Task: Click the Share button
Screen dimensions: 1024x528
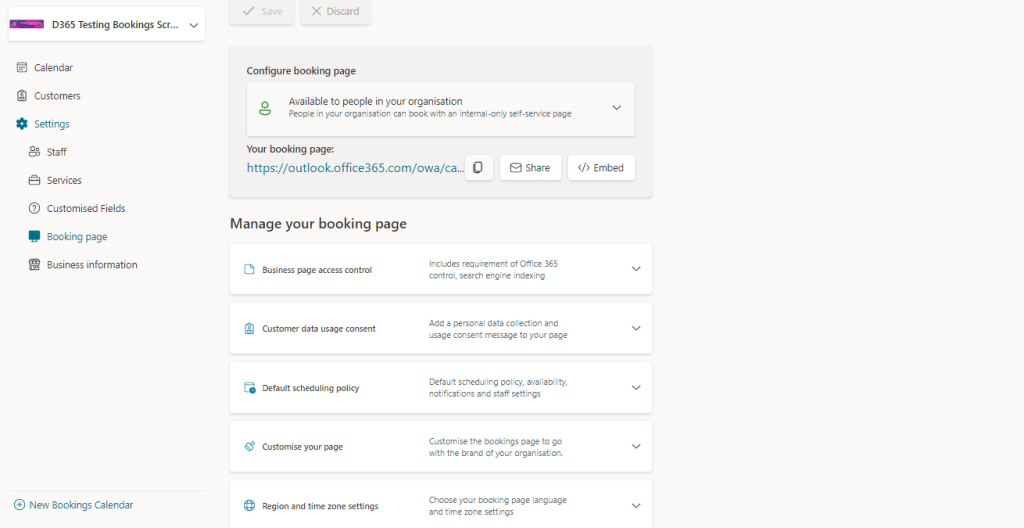Action: [x=530, y=168]
